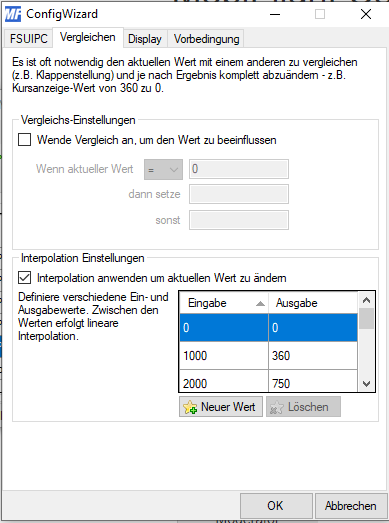Select the Ausgabe cell with value 360
The width and height of the screenshot is (389, 523).
pos(313,356)
